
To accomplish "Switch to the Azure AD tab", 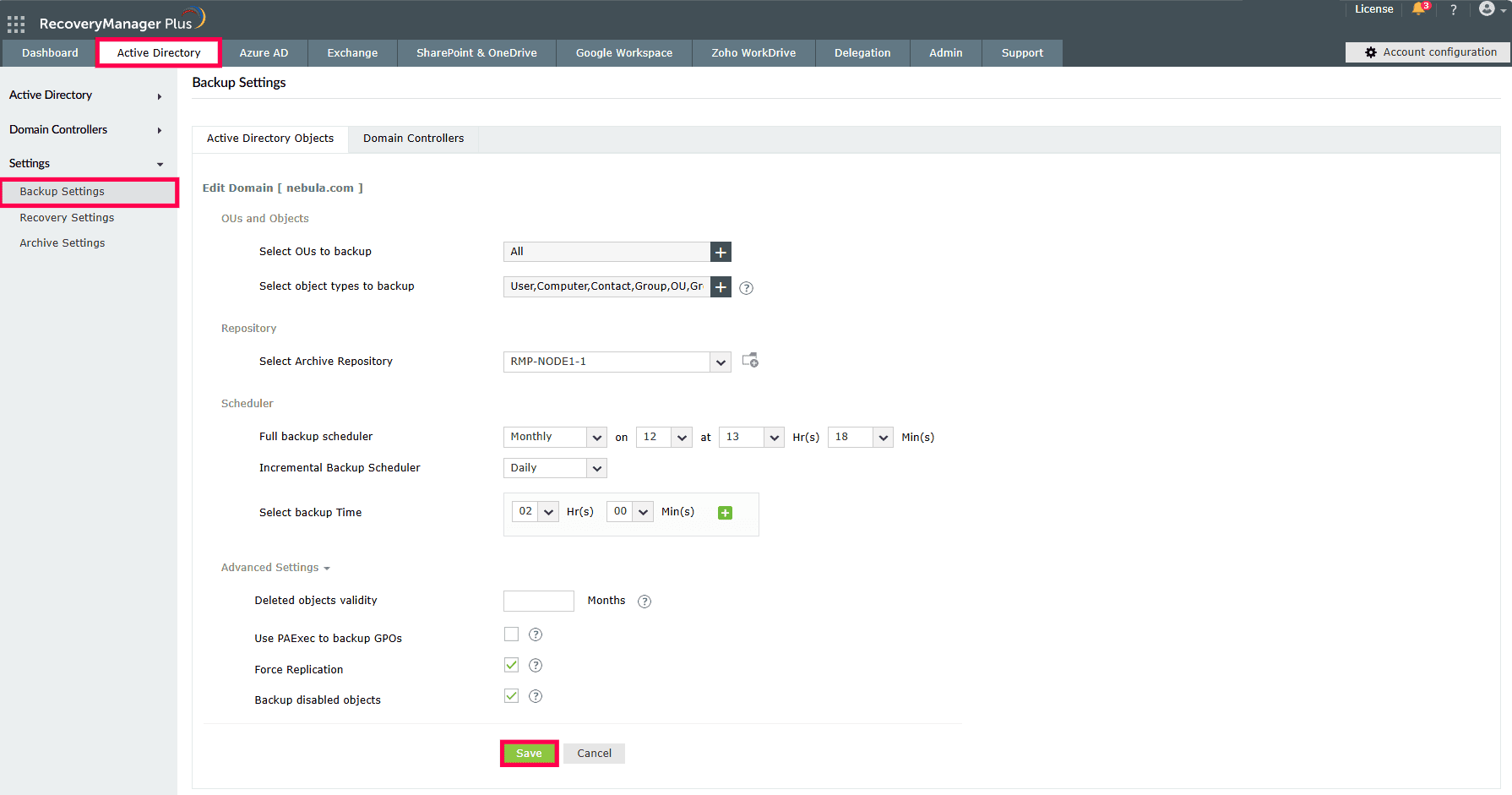I will click(264, 52).
